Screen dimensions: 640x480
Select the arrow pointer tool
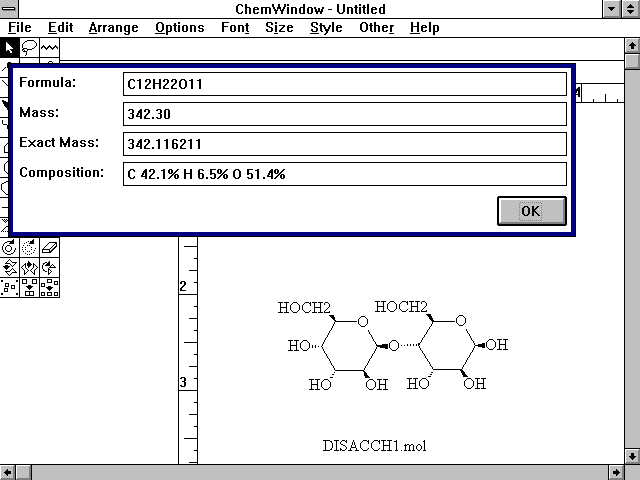pos(9,46)
